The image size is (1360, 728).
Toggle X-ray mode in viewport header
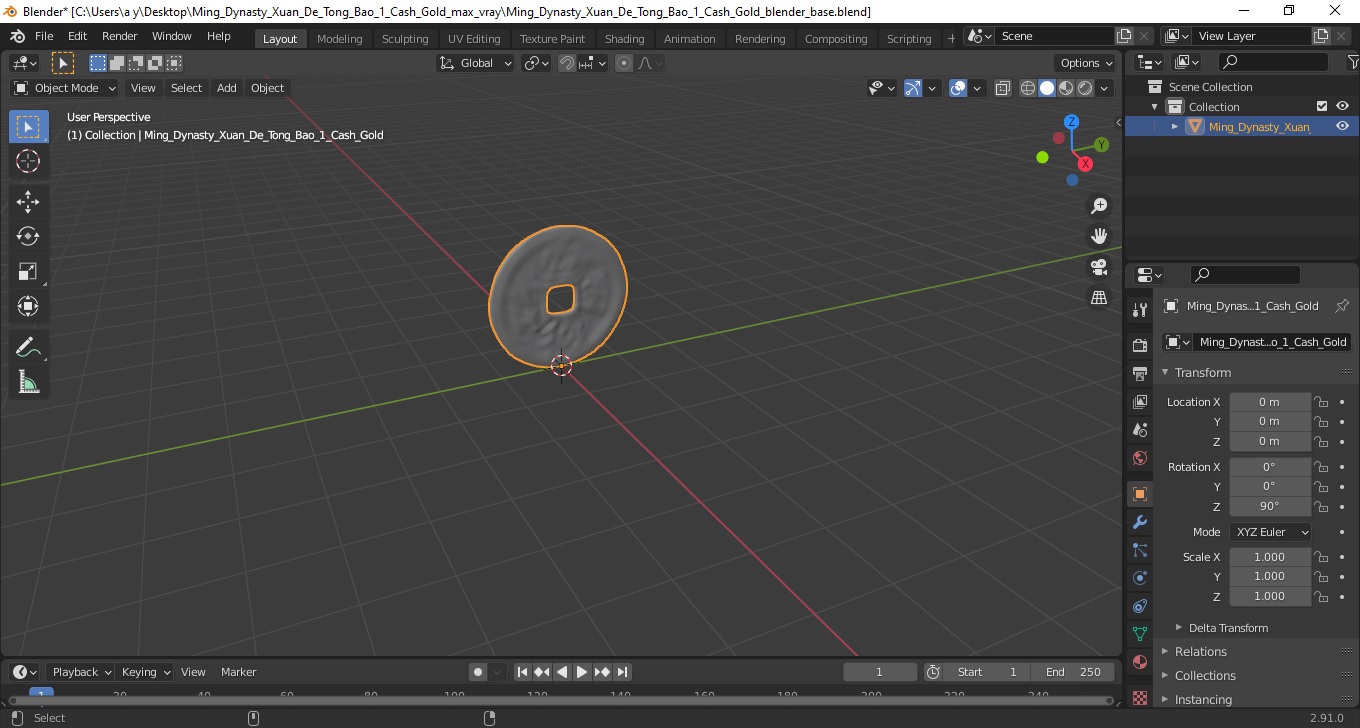click(1003, 88)
